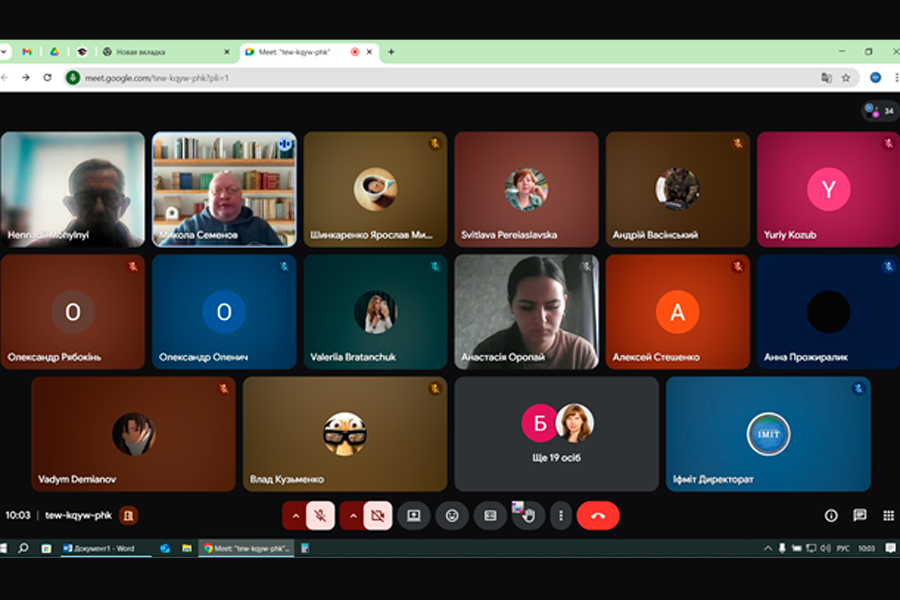900x600 pixels.
Task: Select Valeriia Bratanchuk participant tile
Action: pyautogui.click(x=375, y=312)
